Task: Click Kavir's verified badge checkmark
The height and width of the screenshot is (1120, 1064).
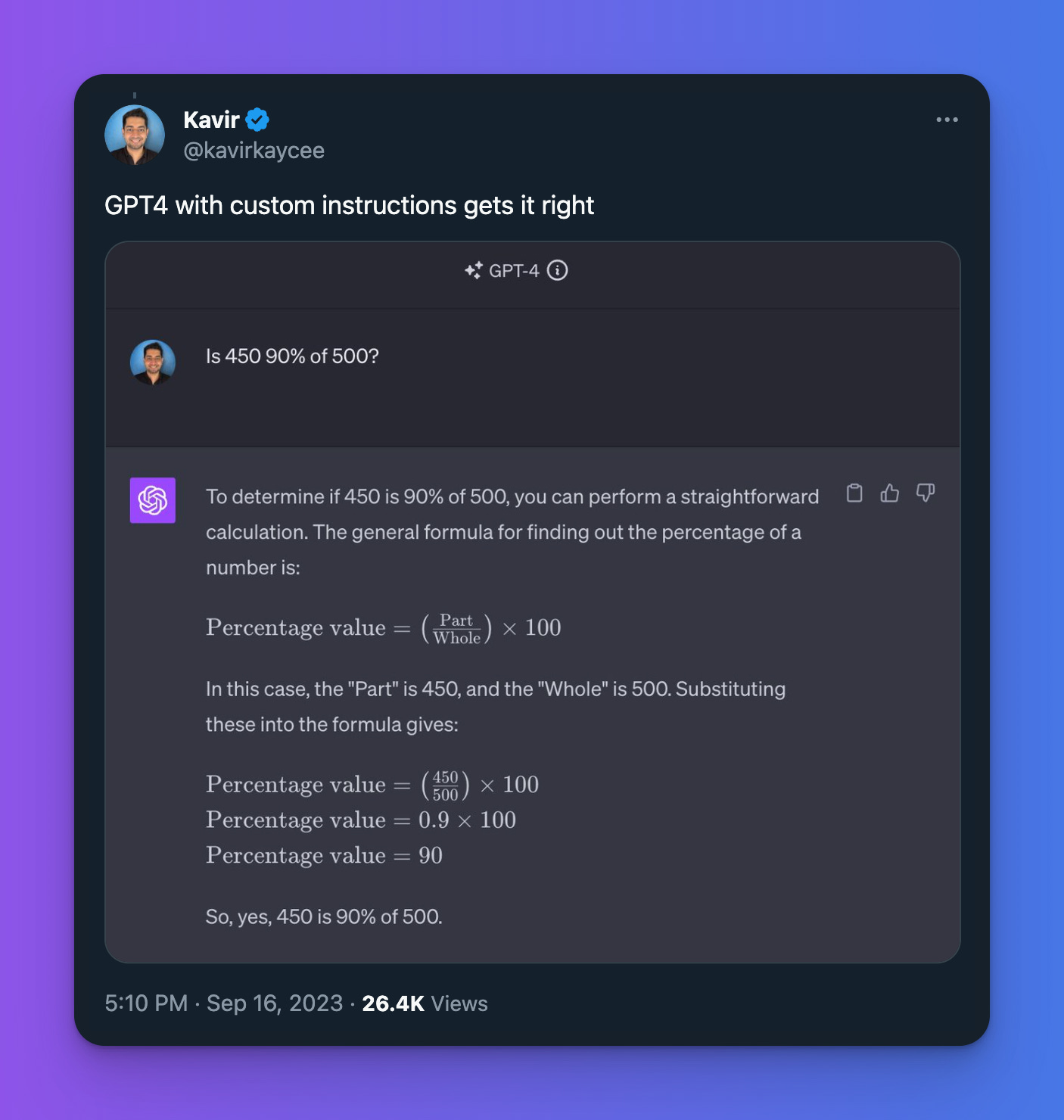Action: click(x=257, y=119)
